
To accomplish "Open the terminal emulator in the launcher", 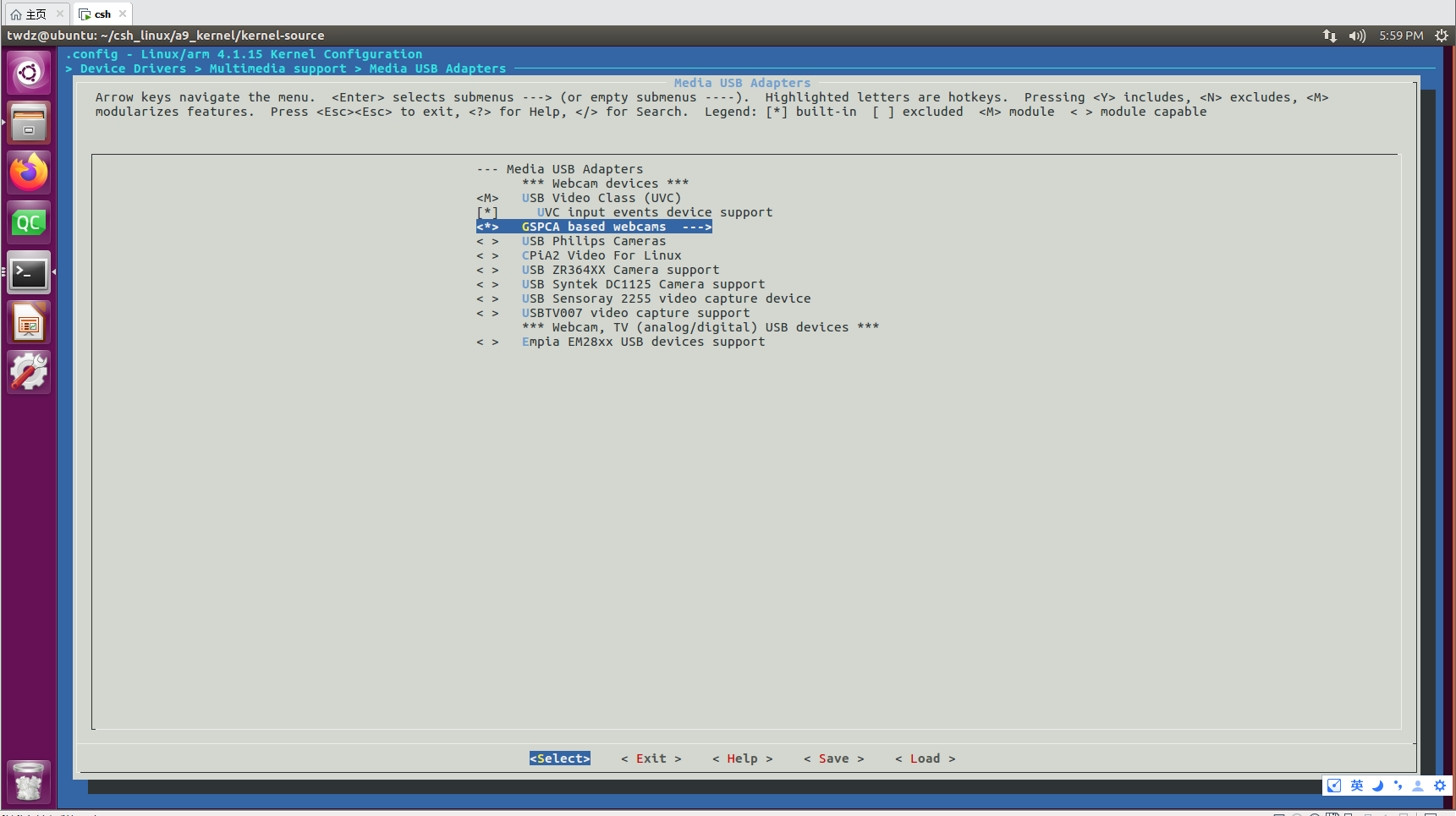I will point(28,272).
